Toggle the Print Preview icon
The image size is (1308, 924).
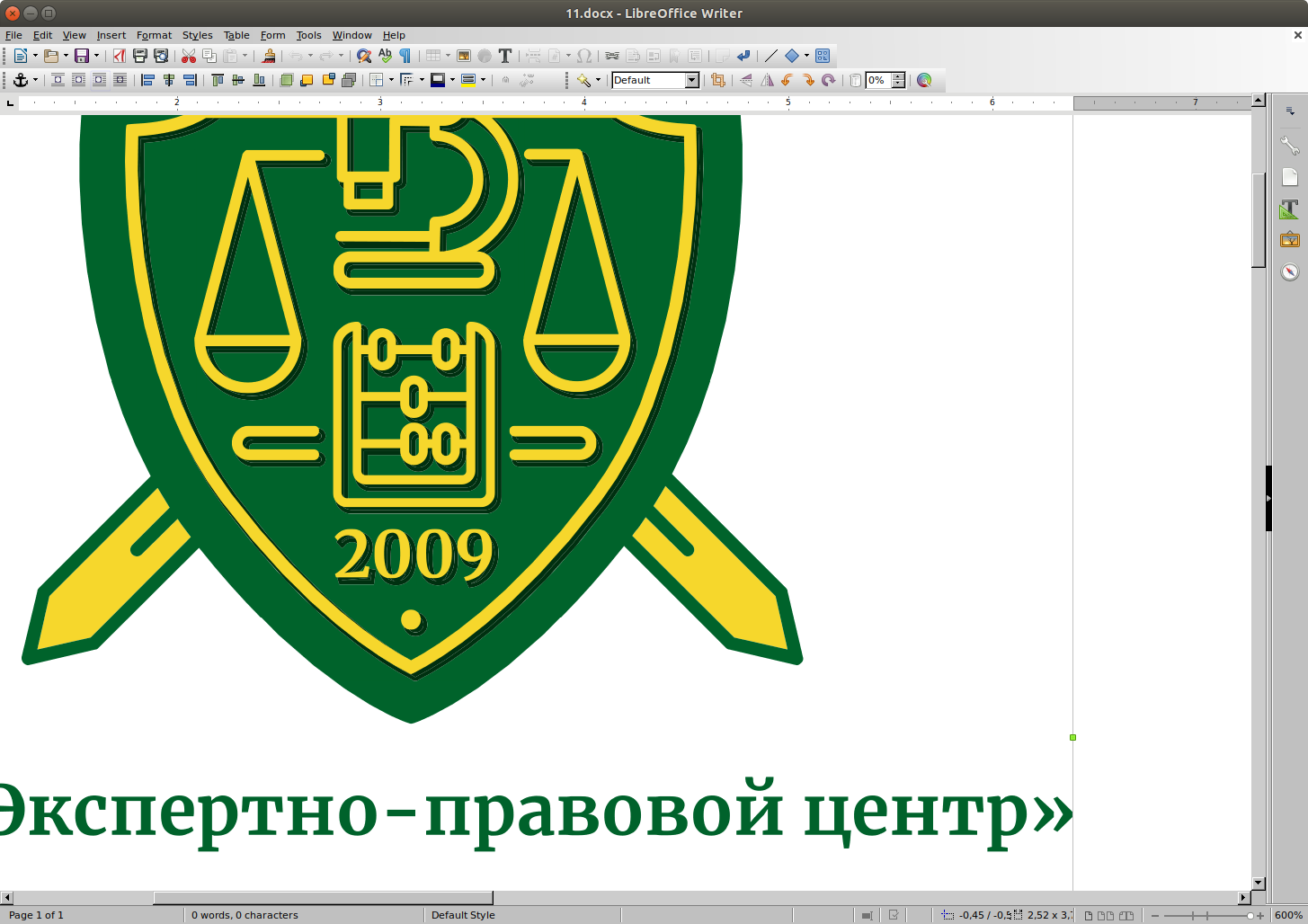pos(161,56)
